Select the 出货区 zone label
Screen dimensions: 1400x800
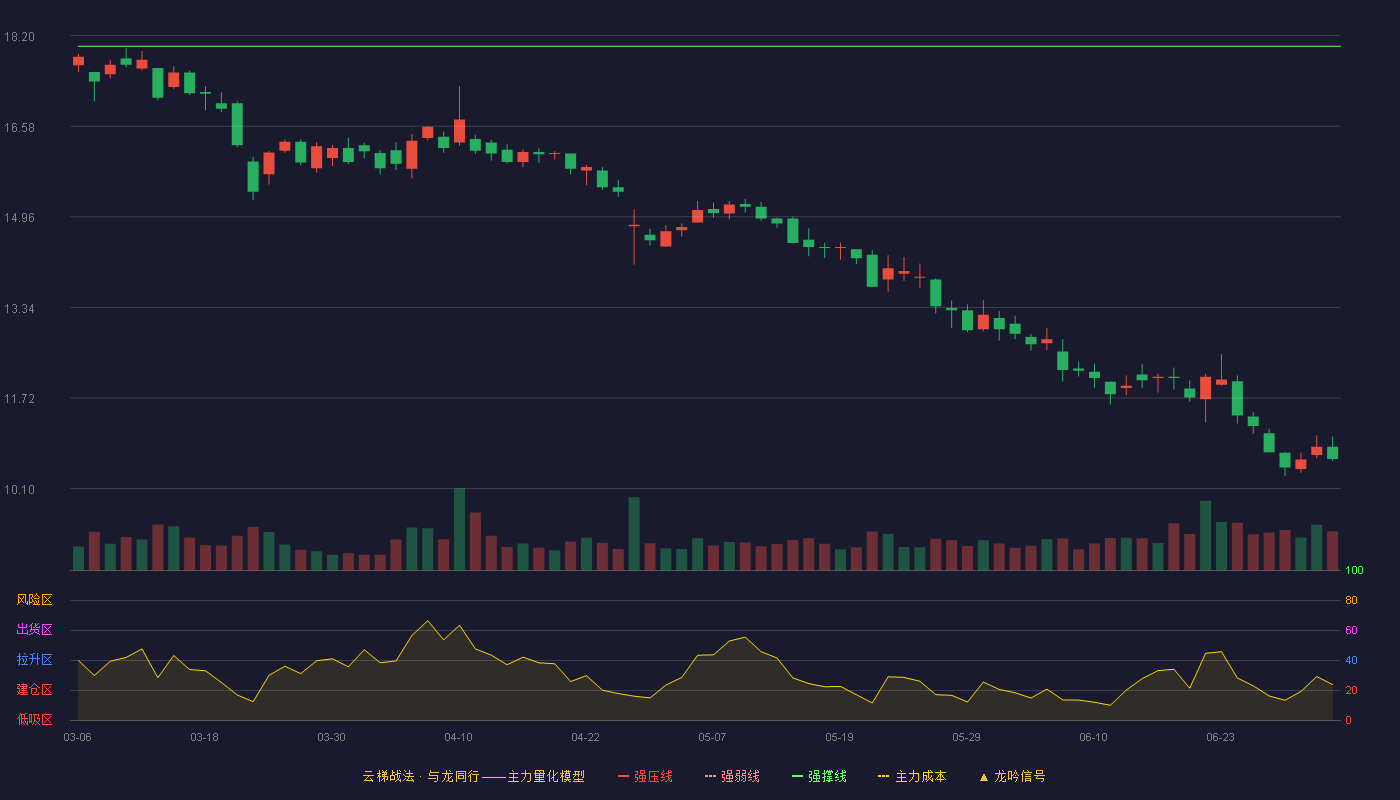(34, 630)
